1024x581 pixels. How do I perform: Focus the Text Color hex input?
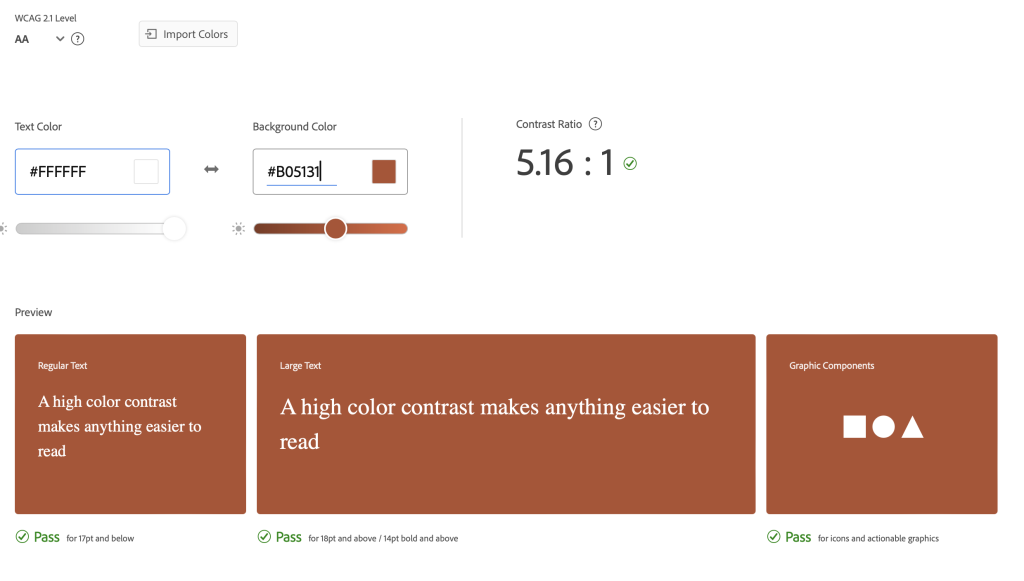tap(75, 172)
